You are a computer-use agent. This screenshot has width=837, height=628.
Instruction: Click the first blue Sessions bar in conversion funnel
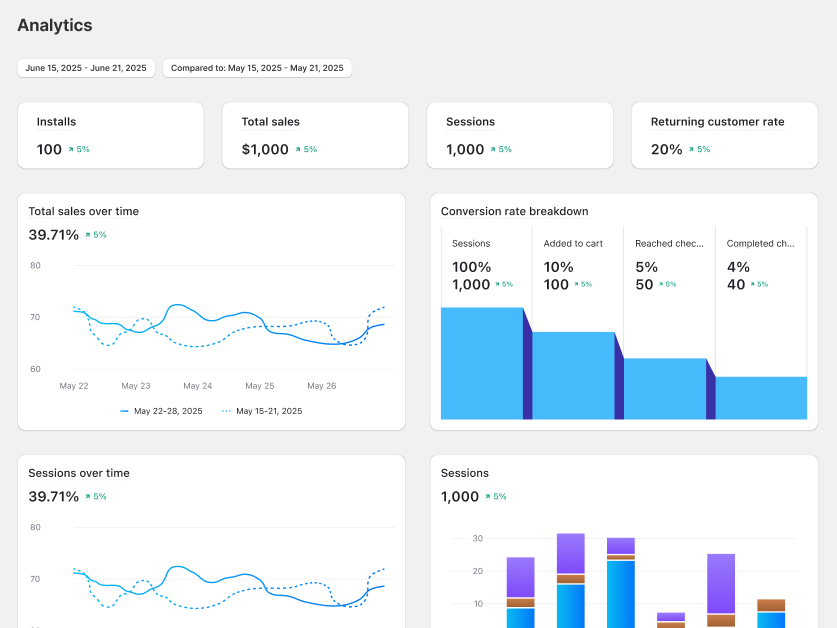pyautogui.click(x=481, y=363)
